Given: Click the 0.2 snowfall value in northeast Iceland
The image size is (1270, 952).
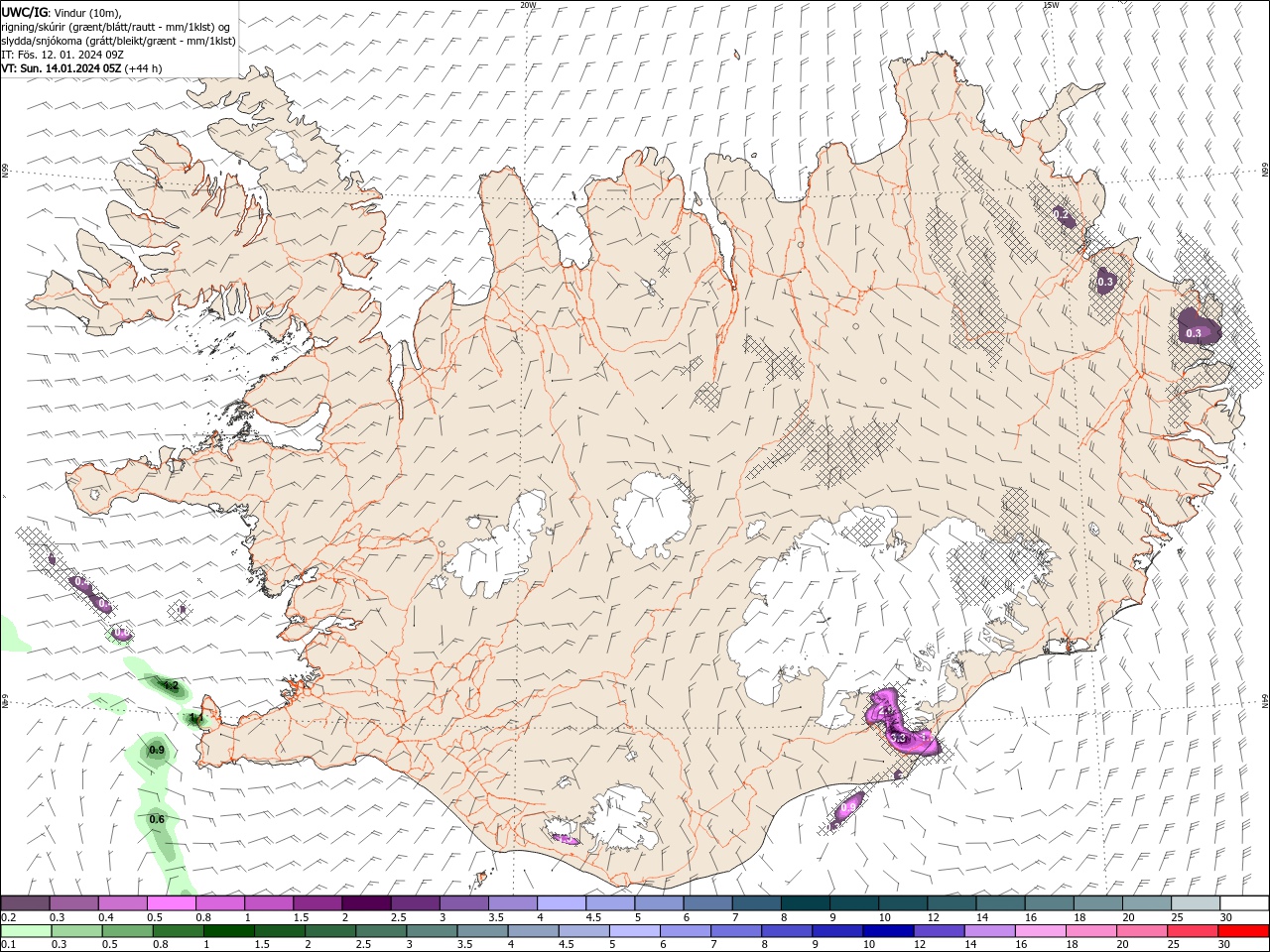Looking at the screenshot, I should click(x=1060, y=215).
